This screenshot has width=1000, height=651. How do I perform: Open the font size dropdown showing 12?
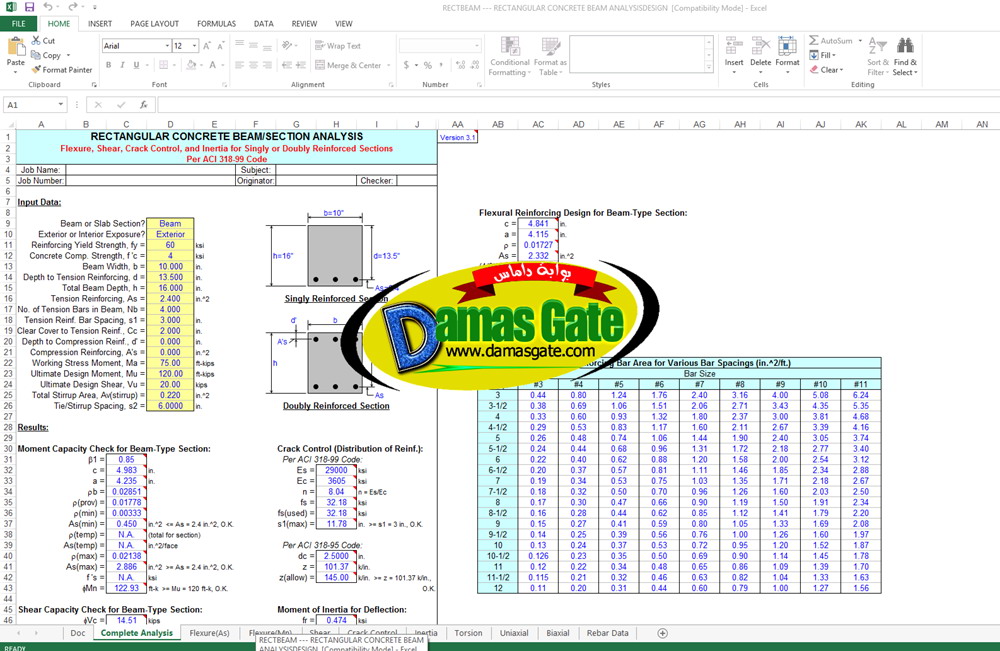194,46
